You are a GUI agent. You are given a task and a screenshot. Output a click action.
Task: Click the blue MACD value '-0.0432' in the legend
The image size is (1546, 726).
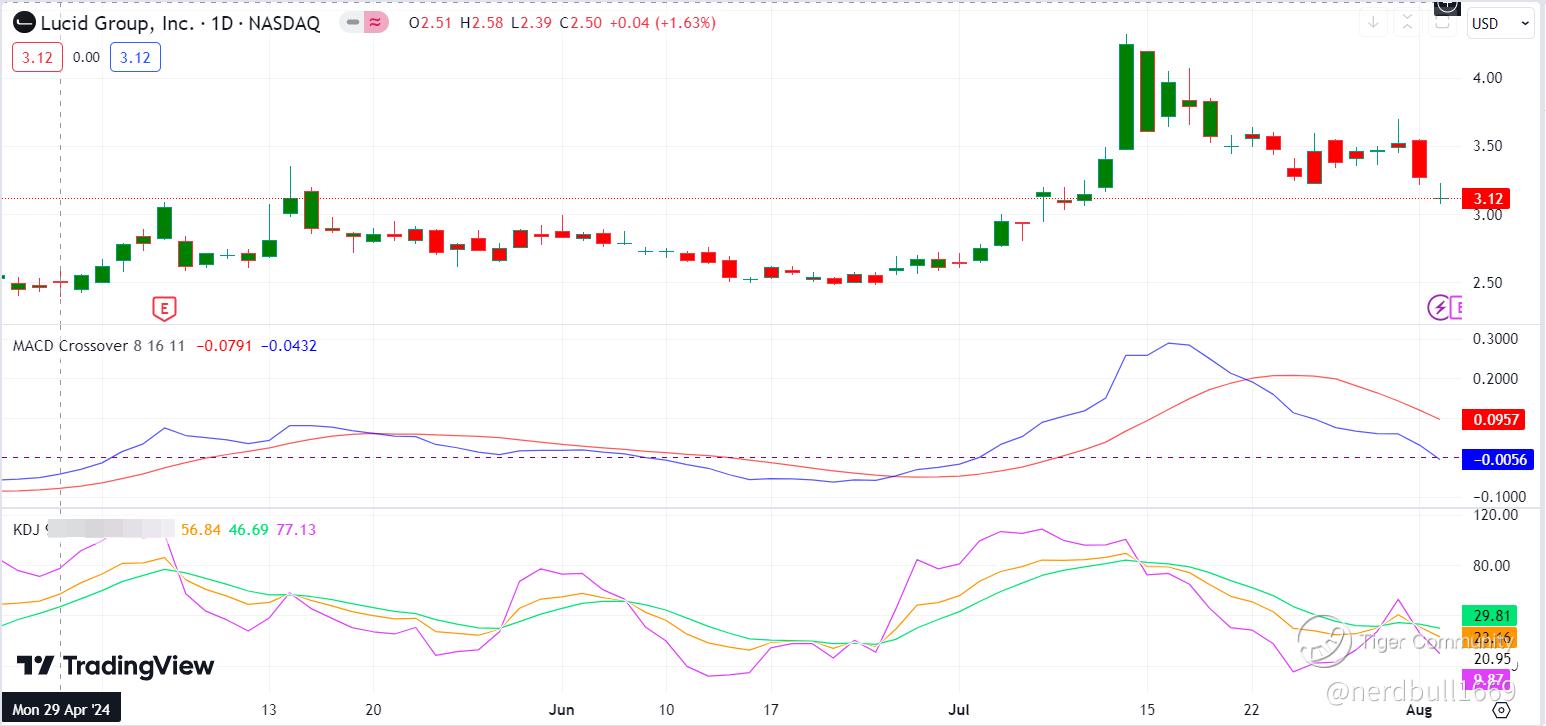pyautogui.click(x=288, y=346)
